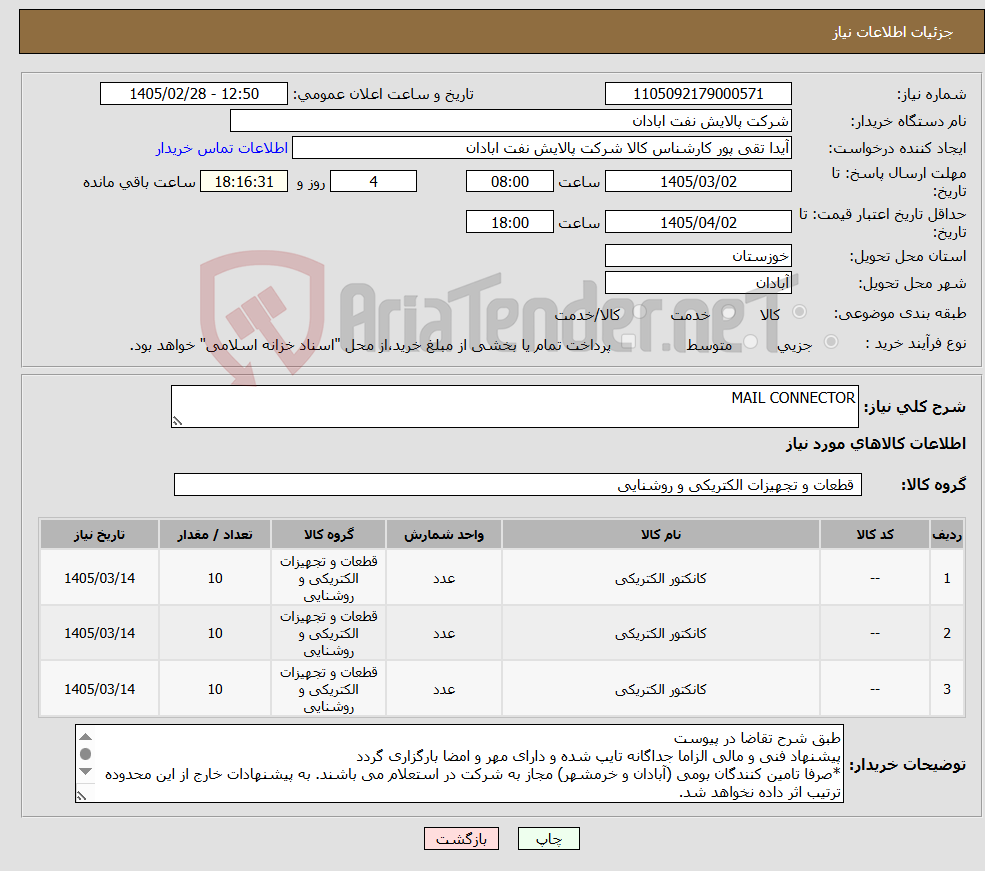This screenshot has width=985, height=871.
Task: Select the جزیی purchase type radio
Action: click(831, 342)
